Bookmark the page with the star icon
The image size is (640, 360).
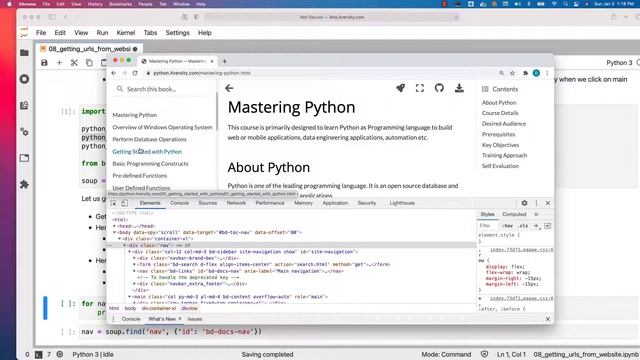[x=512, y=73]
